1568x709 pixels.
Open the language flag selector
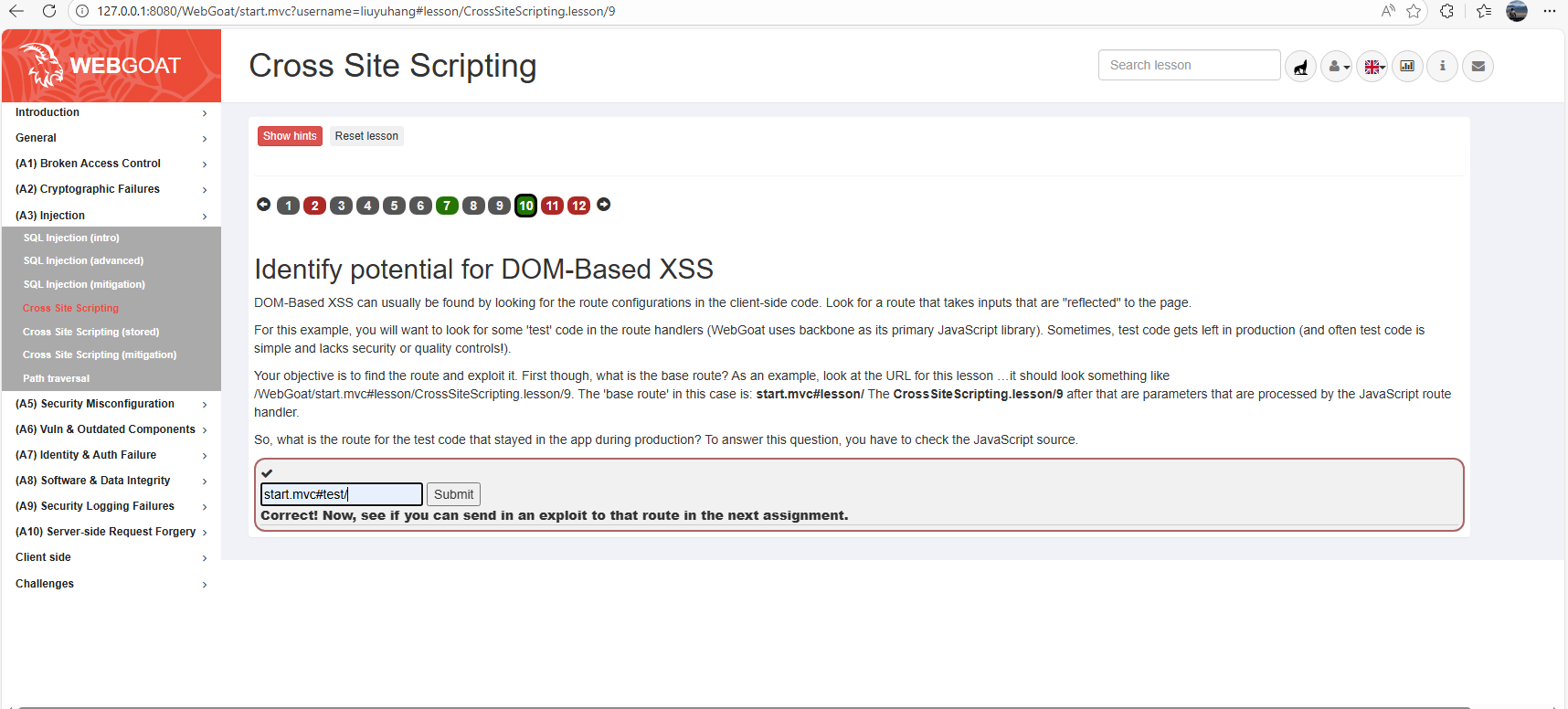[1372, 66]
